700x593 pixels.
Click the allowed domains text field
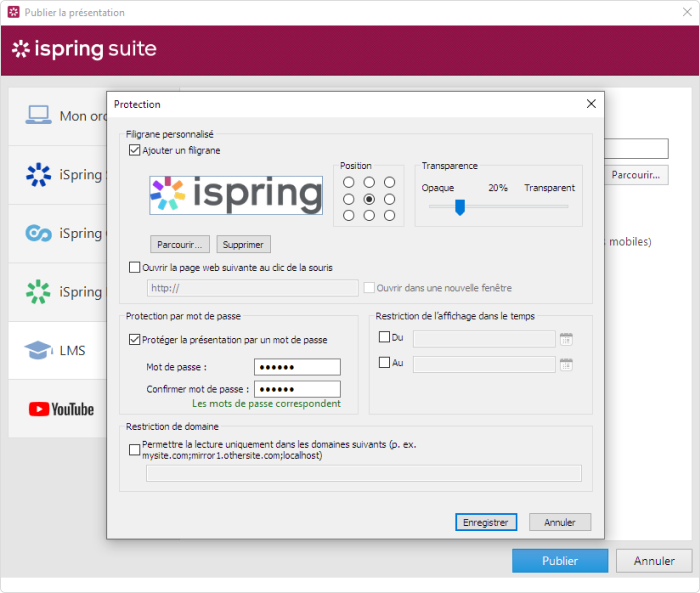364,473
